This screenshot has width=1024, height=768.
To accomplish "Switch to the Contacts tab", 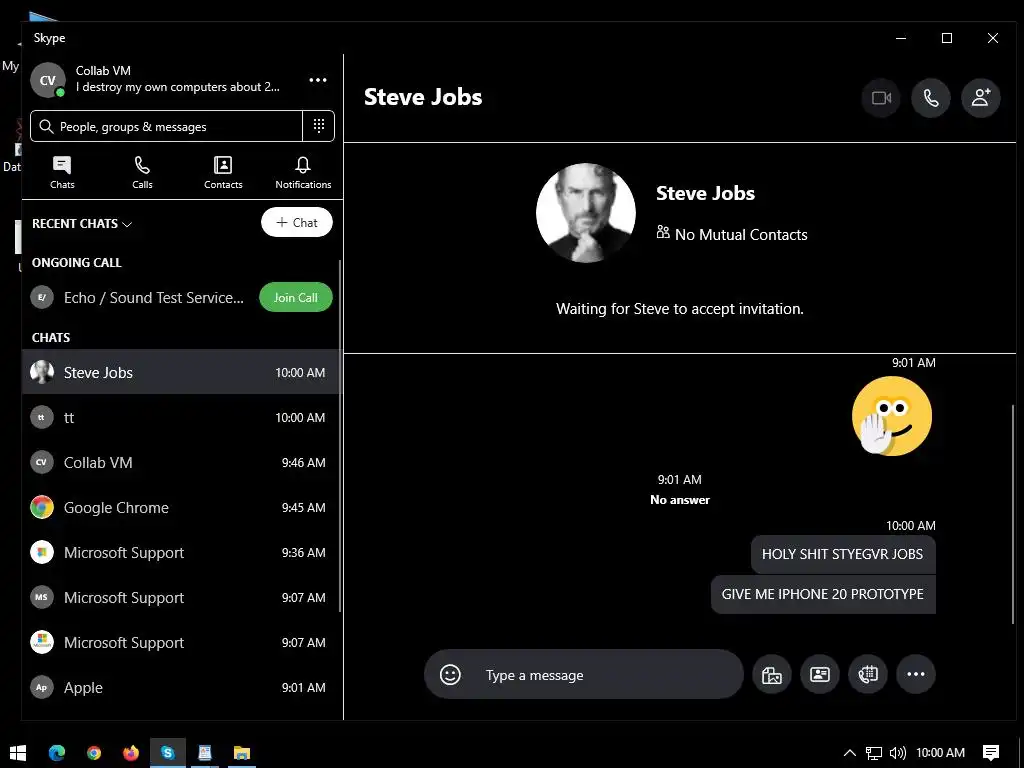I will tap(223, 173).
